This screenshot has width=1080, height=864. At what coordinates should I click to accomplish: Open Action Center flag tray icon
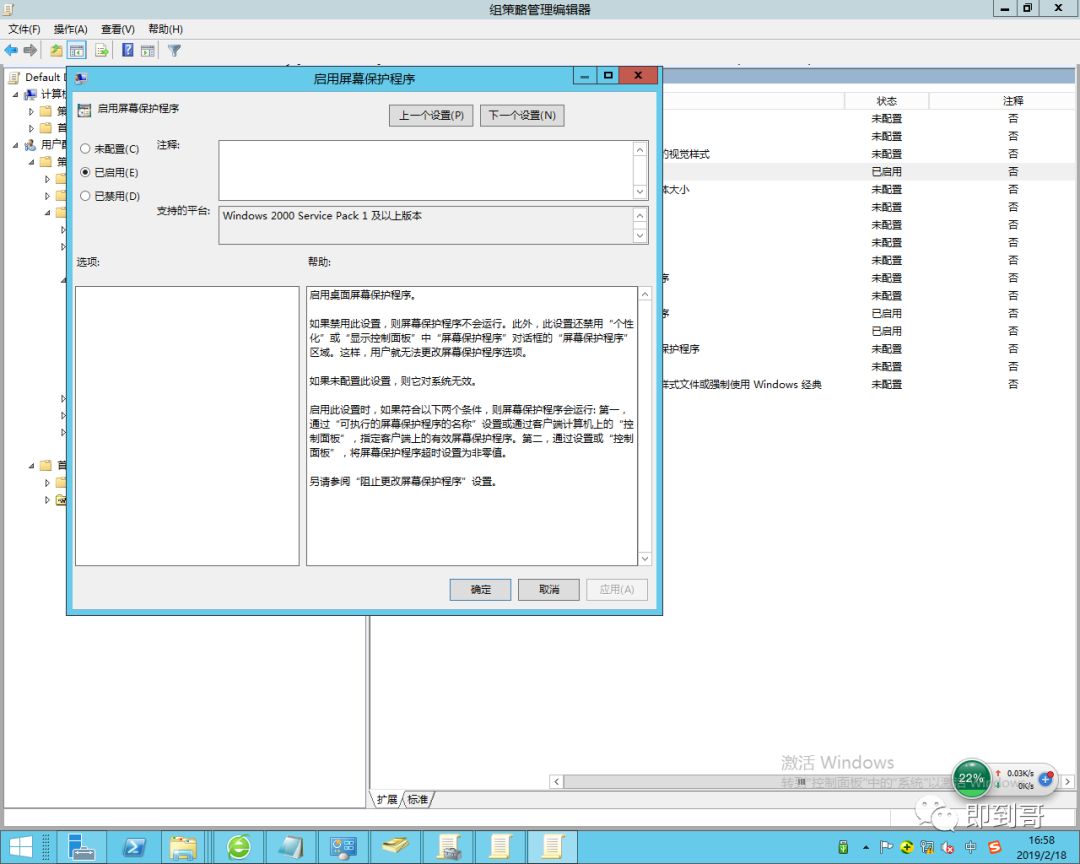pos(886,847)
